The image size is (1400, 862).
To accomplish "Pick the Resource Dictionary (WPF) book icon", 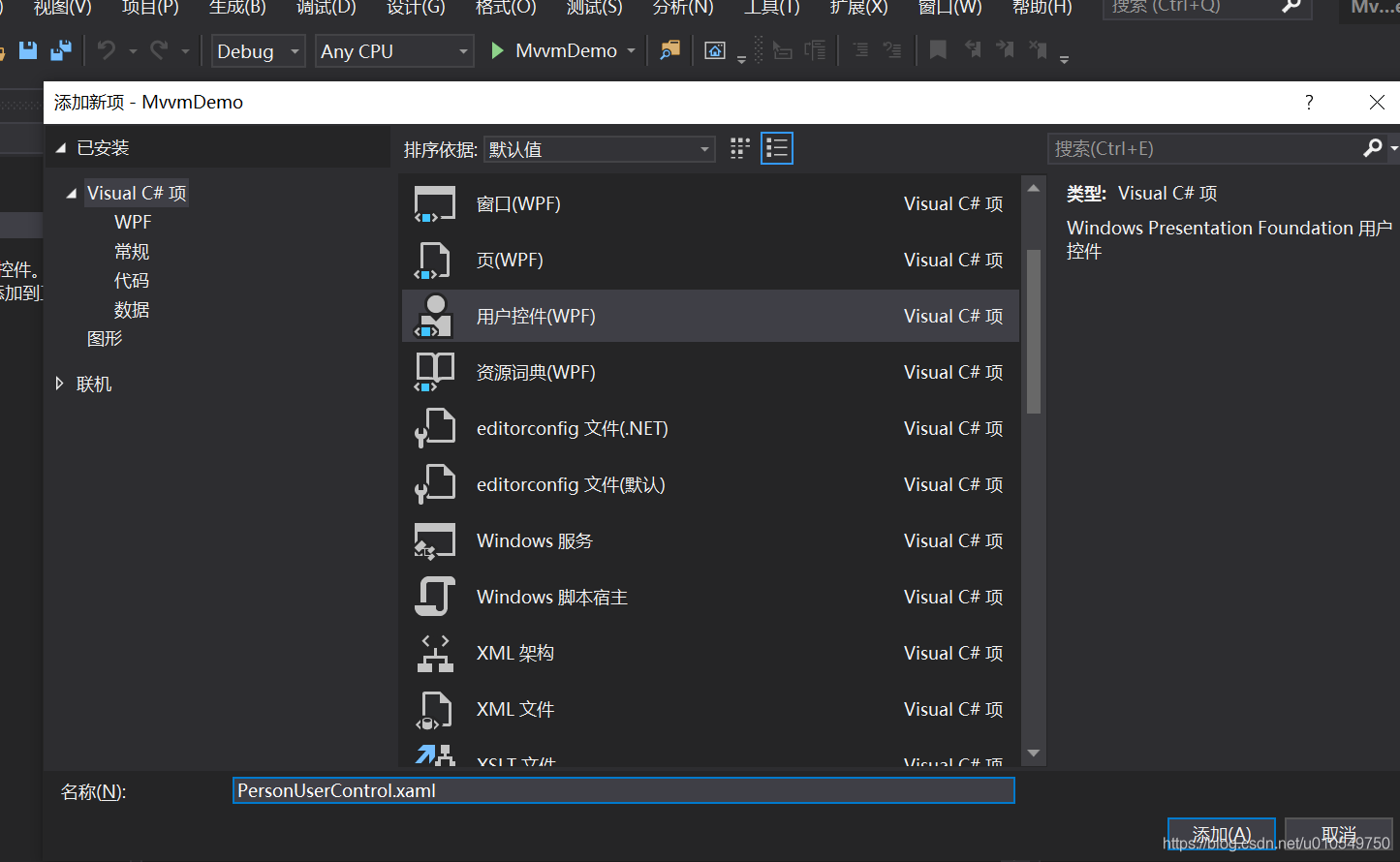I will tap(434, 372).
